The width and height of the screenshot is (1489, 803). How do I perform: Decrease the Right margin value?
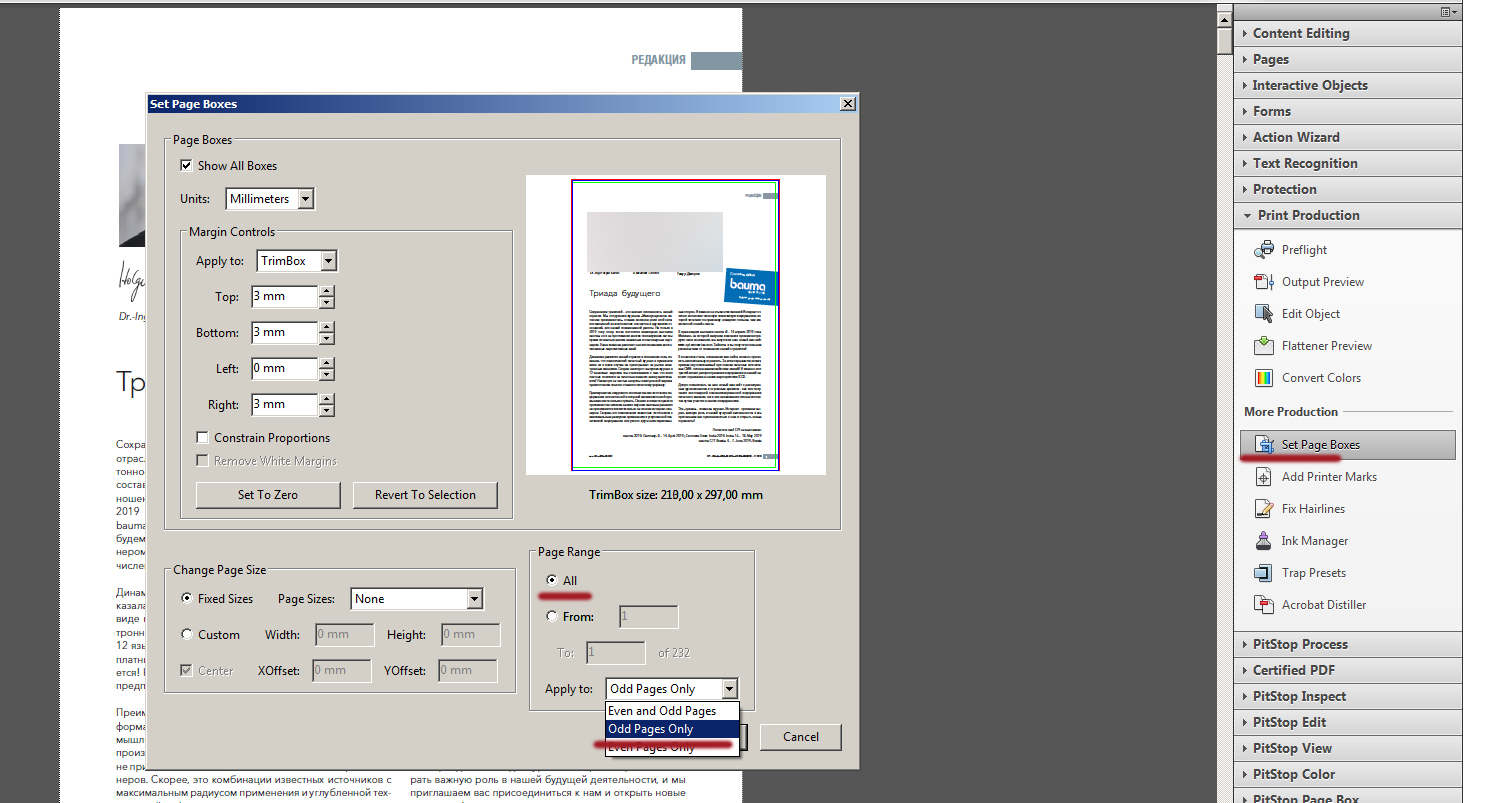(x=326, y=411)
